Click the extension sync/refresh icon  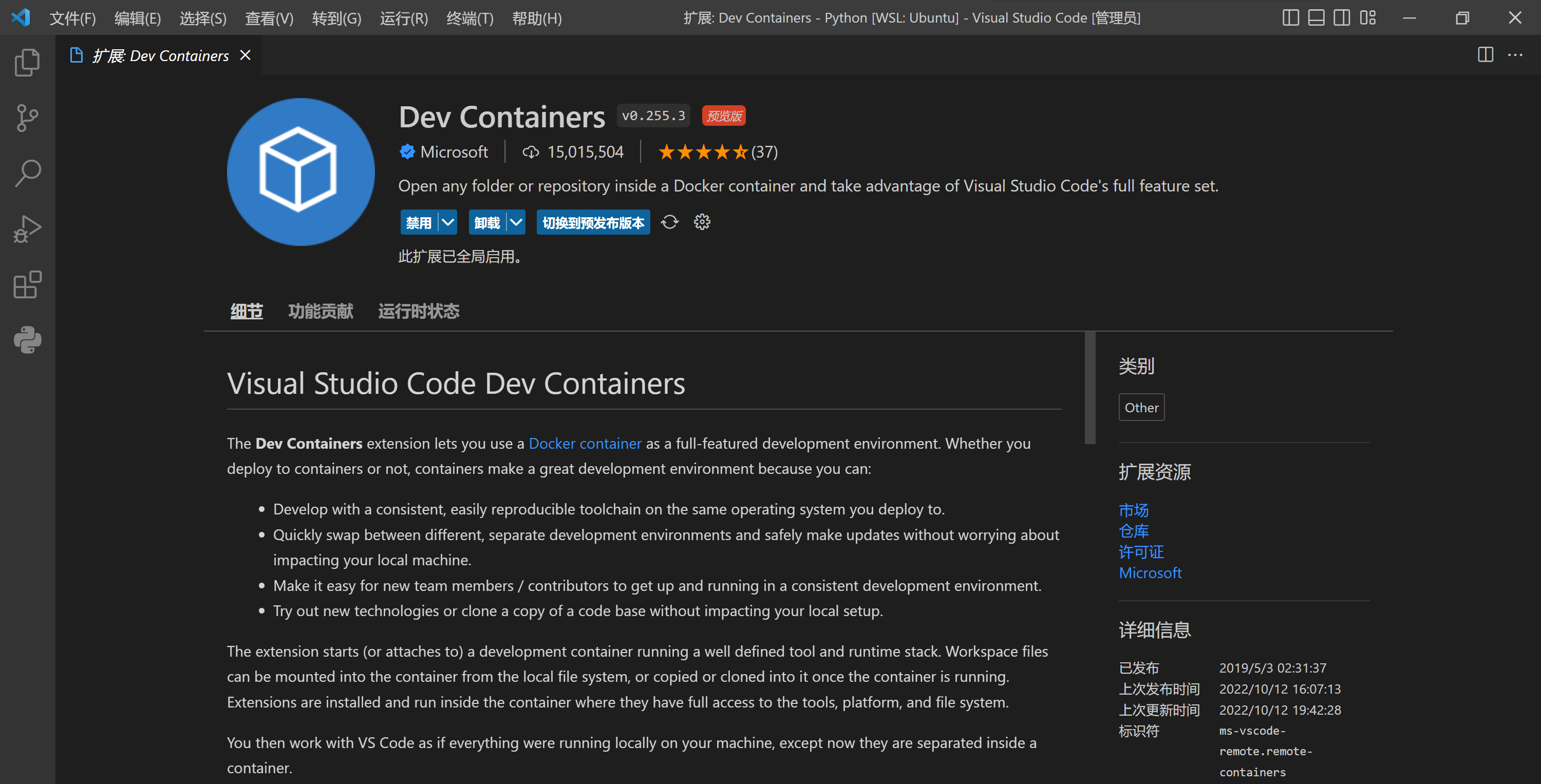click(669, 222)
